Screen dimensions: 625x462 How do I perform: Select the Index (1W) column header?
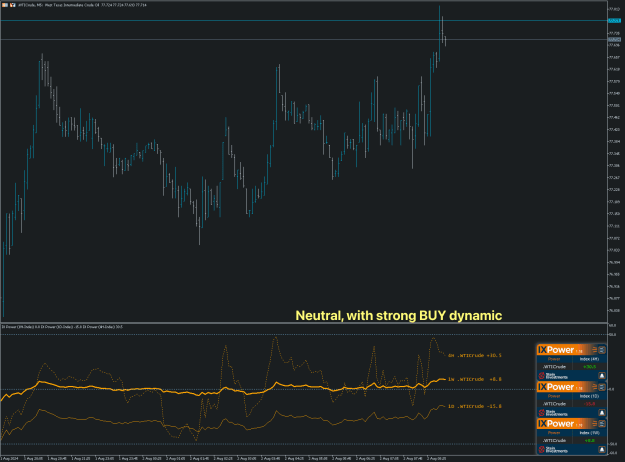589,433
